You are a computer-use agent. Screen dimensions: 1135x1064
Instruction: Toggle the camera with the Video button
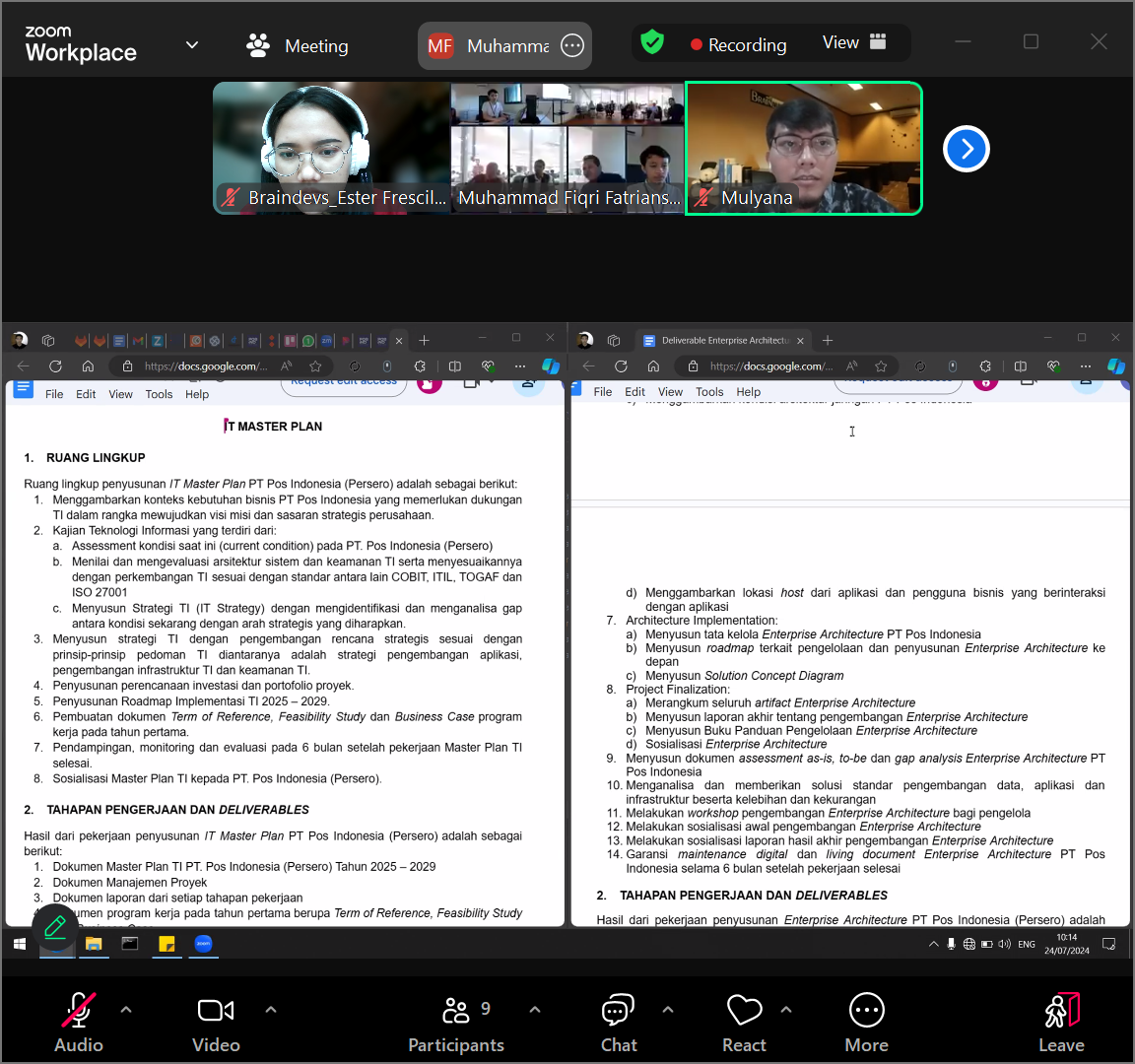coord(216,1022)
